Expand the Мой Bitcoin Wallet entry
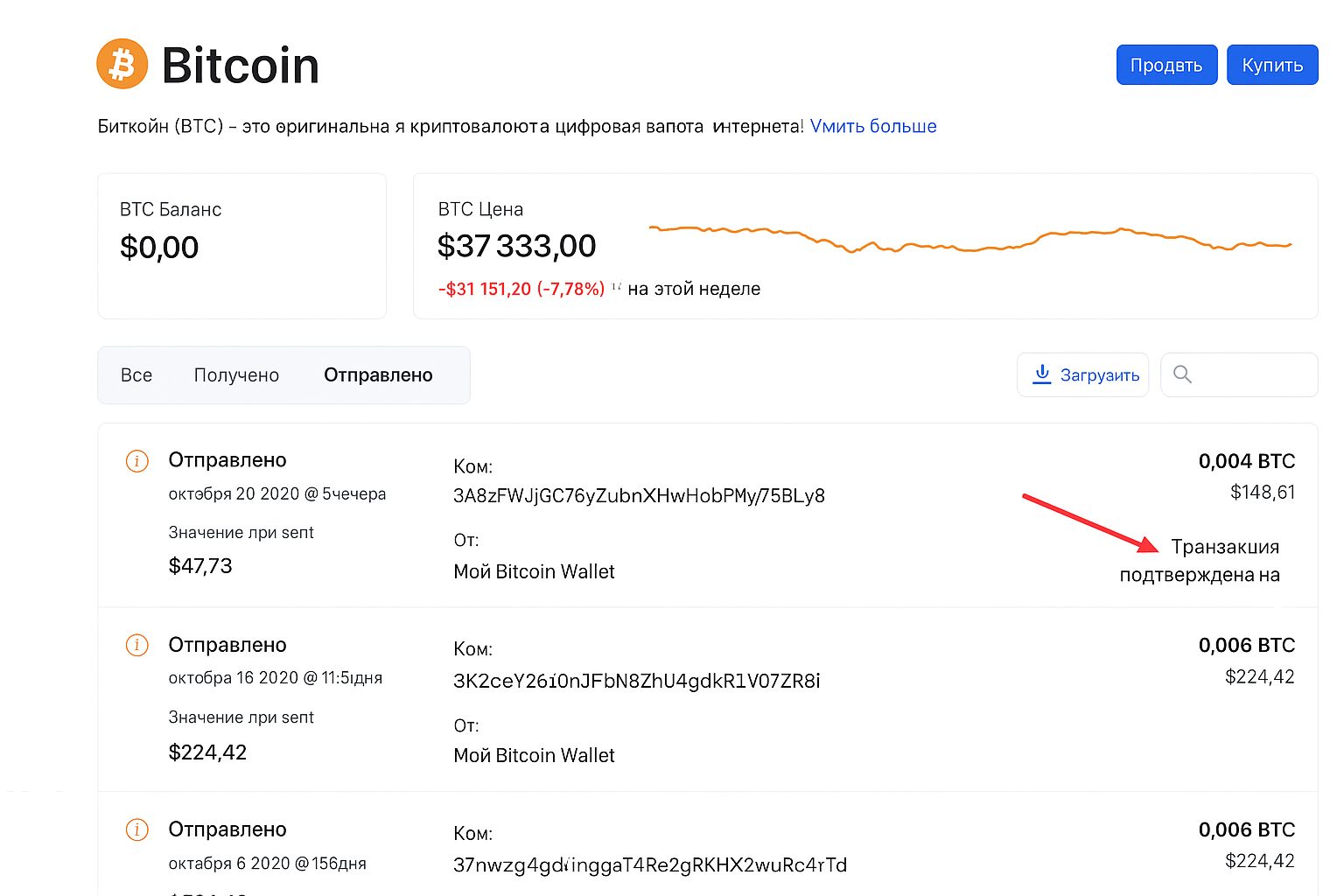This screenshot has height=896, width=1344. click(x=534, y=571)
